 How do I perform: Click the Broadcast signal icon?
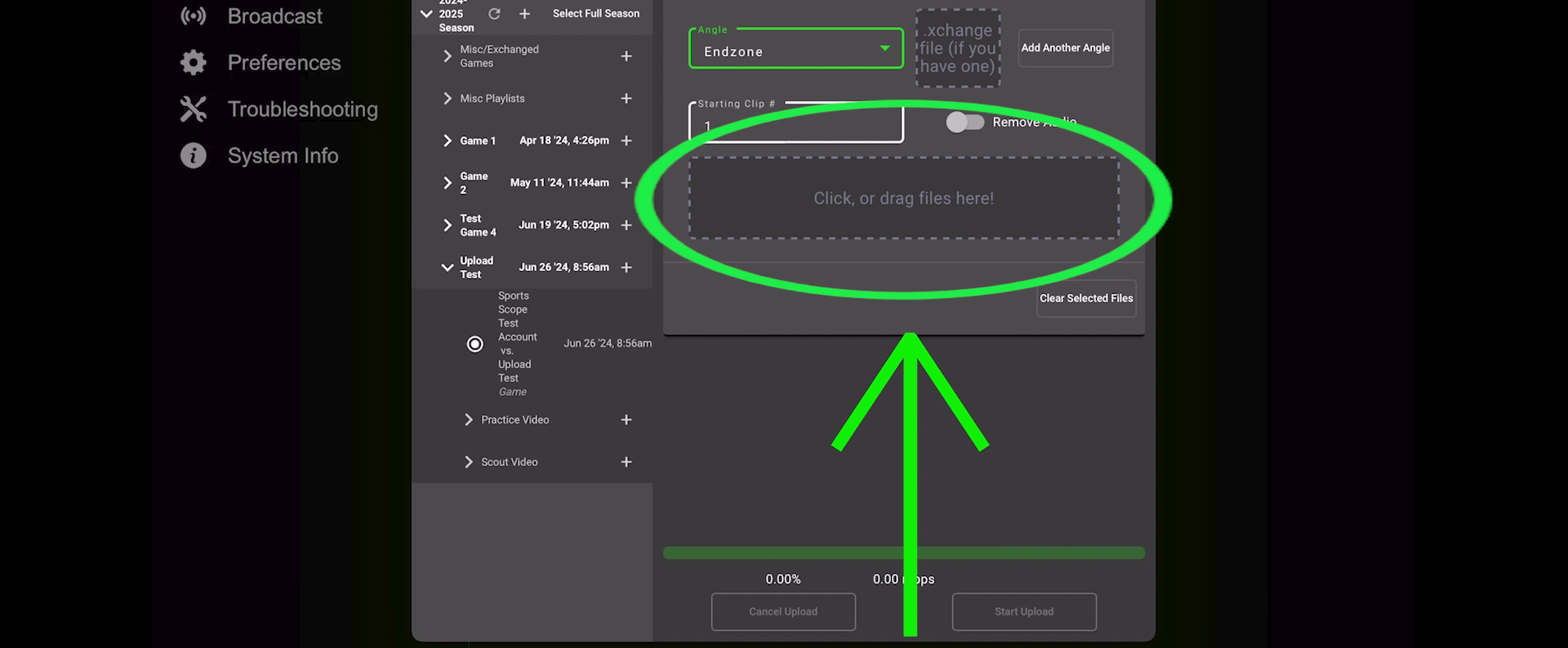194,16
